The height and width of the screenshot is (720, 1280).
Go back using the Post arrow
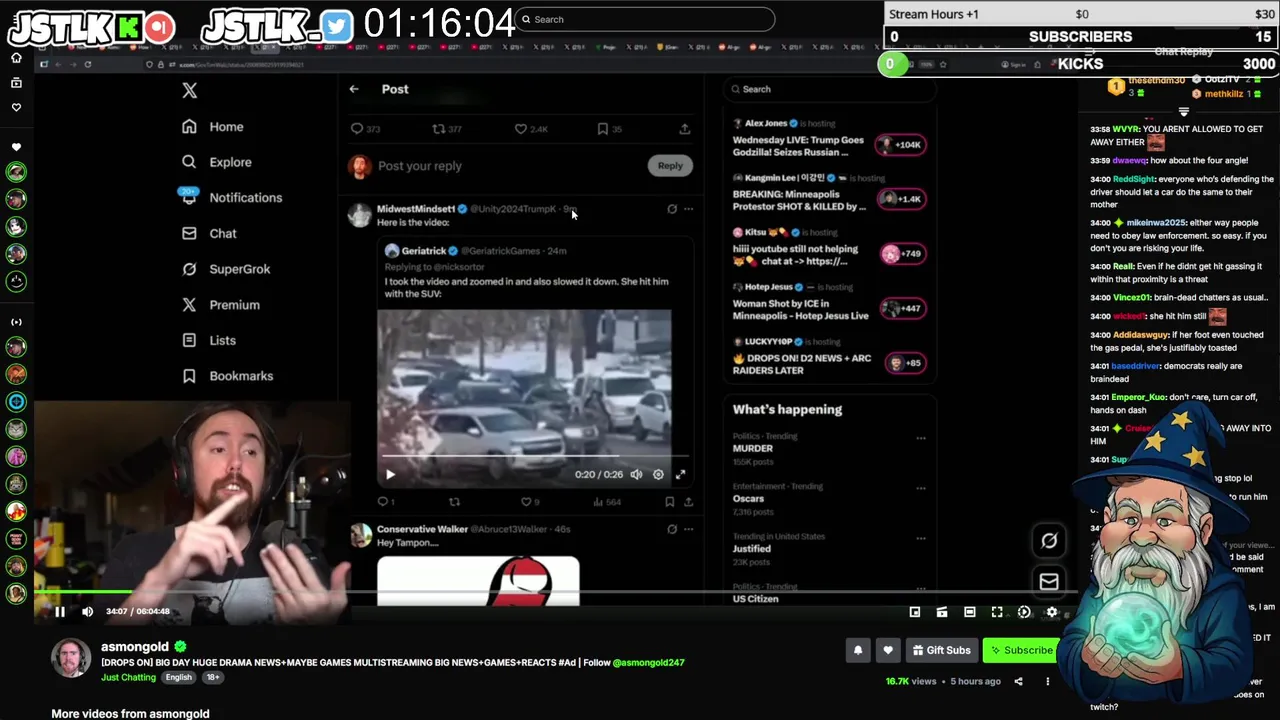[x=354, y=89]
